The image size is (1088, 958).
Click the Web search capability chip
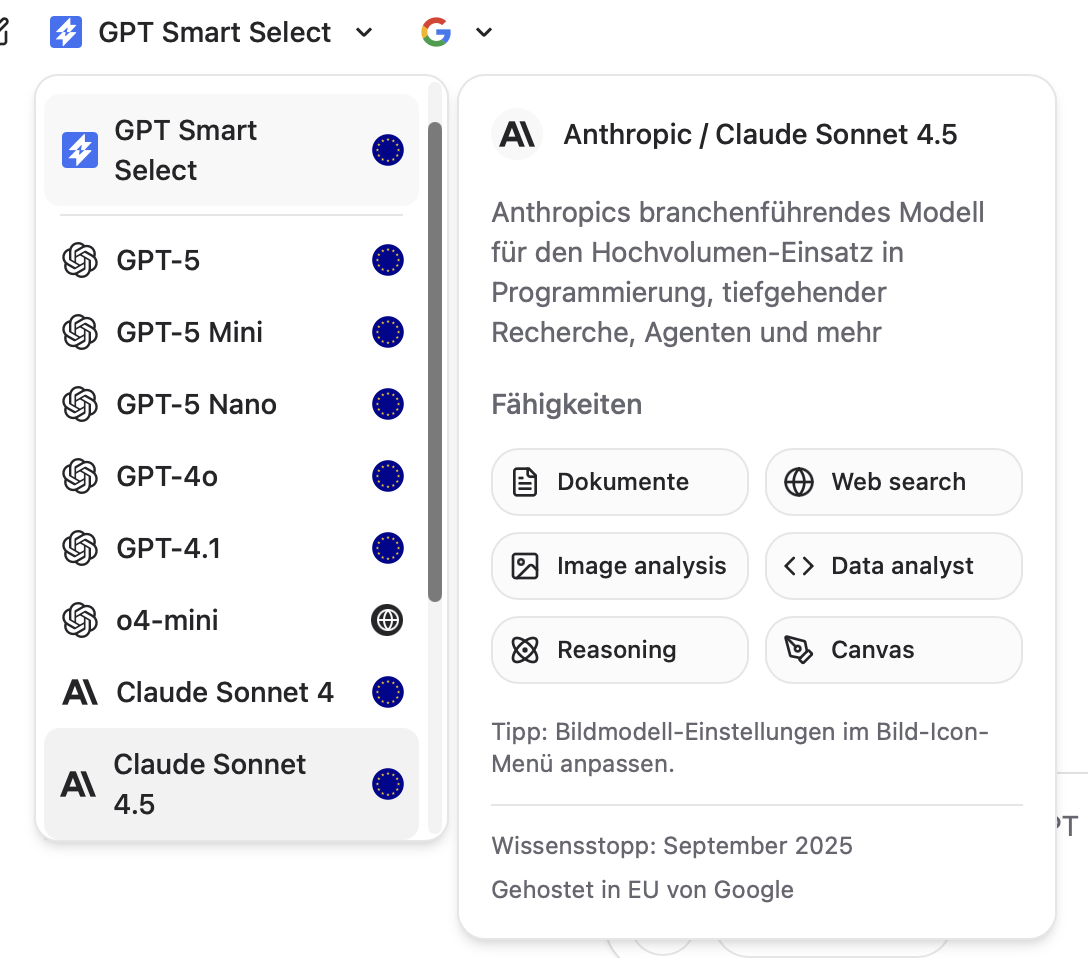pyautogui.click(x=894, y=481)
